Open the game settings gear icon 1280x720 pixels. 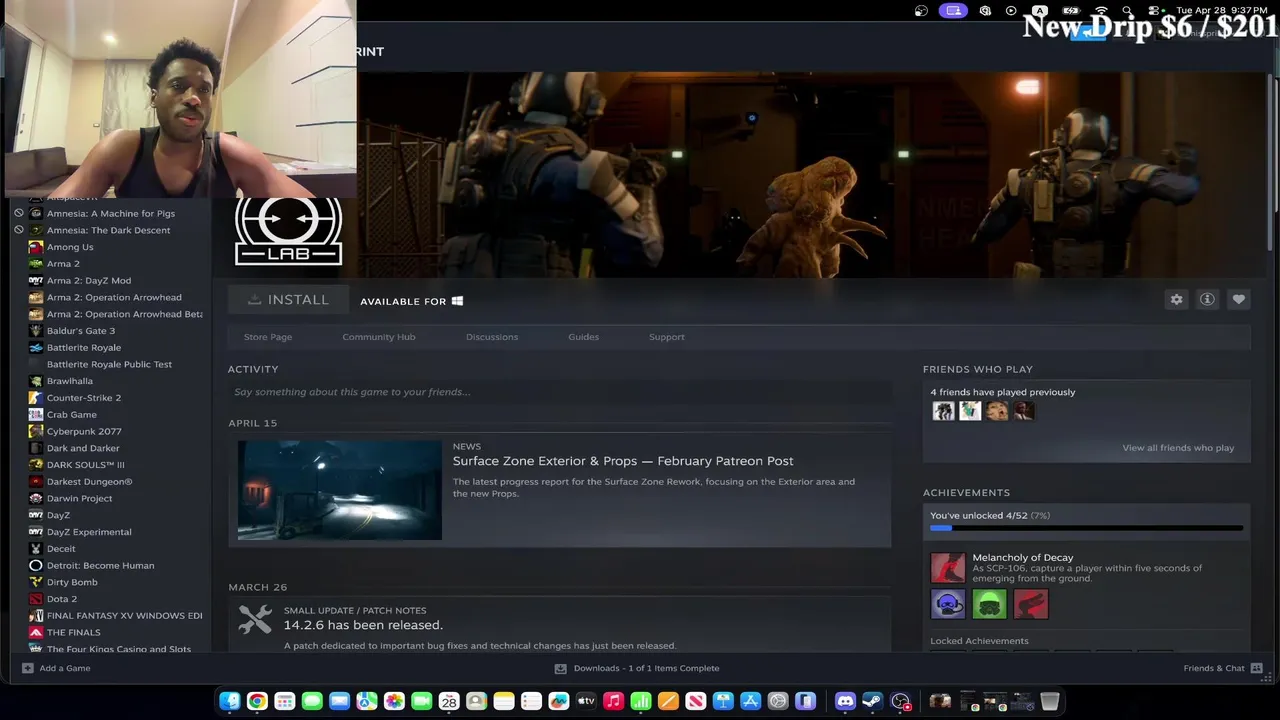(1176, 299)
